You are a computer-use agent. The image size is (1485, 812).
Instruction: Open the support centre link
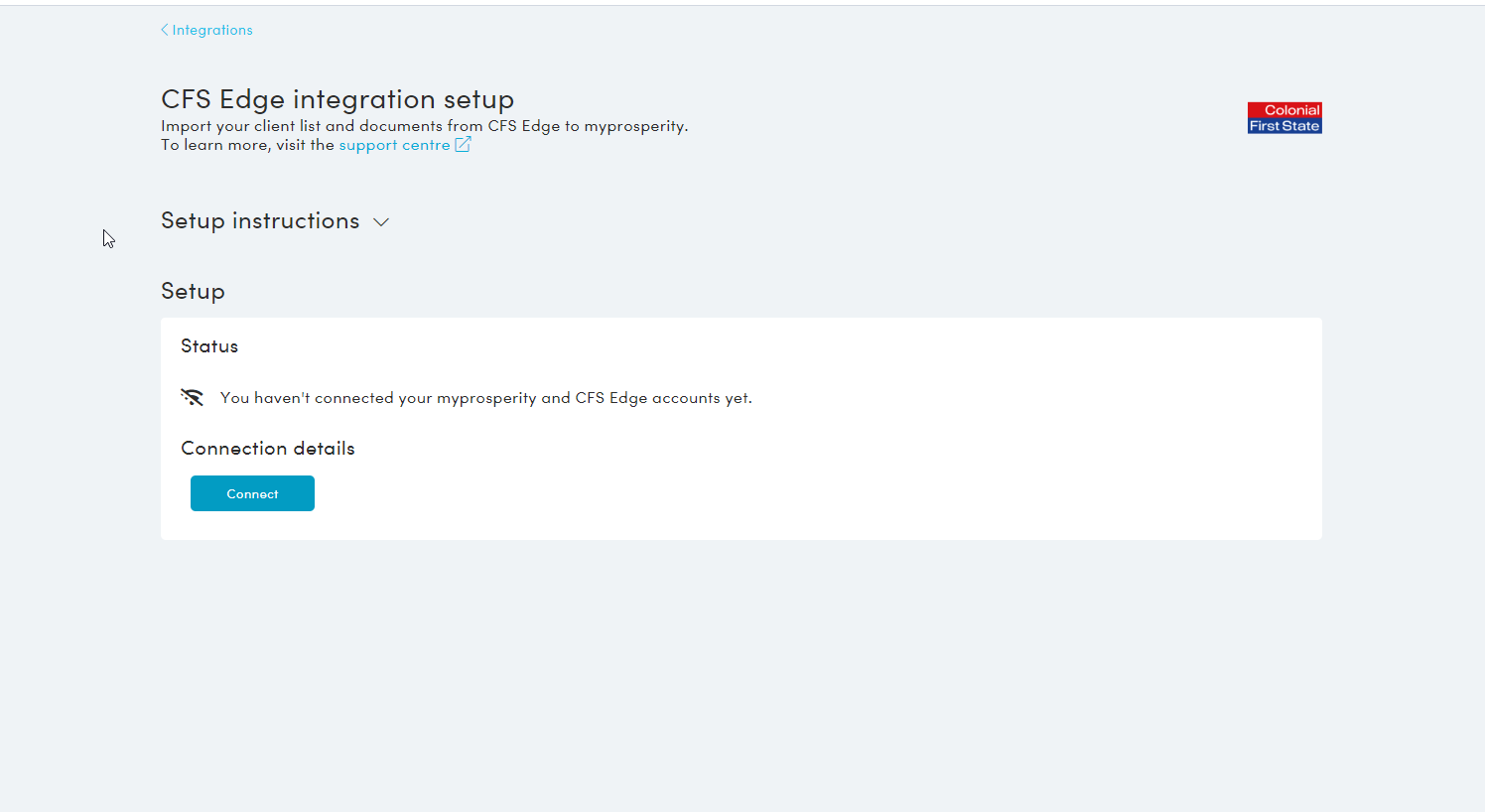point(394,145)
